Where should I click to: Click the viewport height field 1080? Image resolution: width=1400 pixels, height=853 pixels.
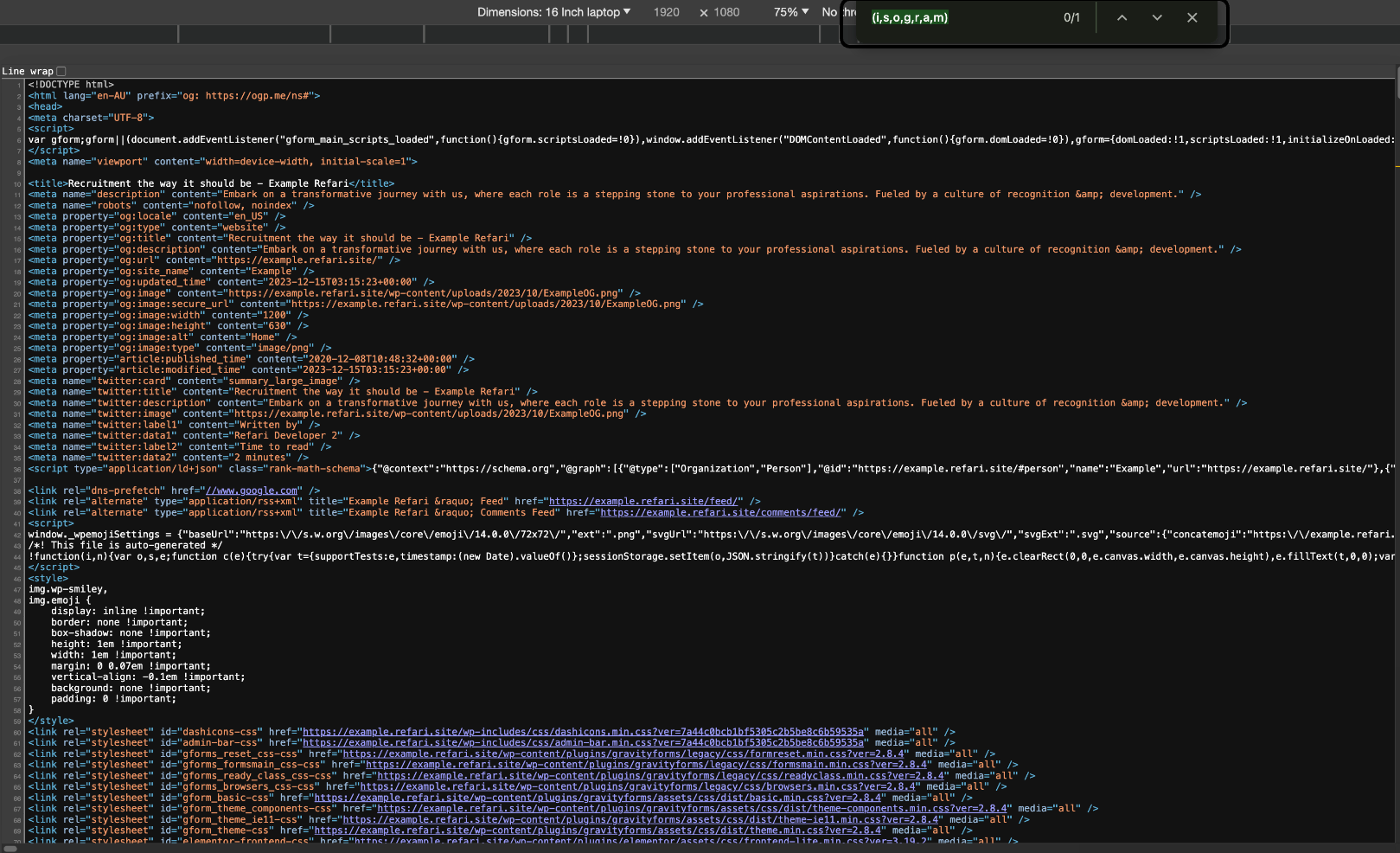(x=726, y=12)
